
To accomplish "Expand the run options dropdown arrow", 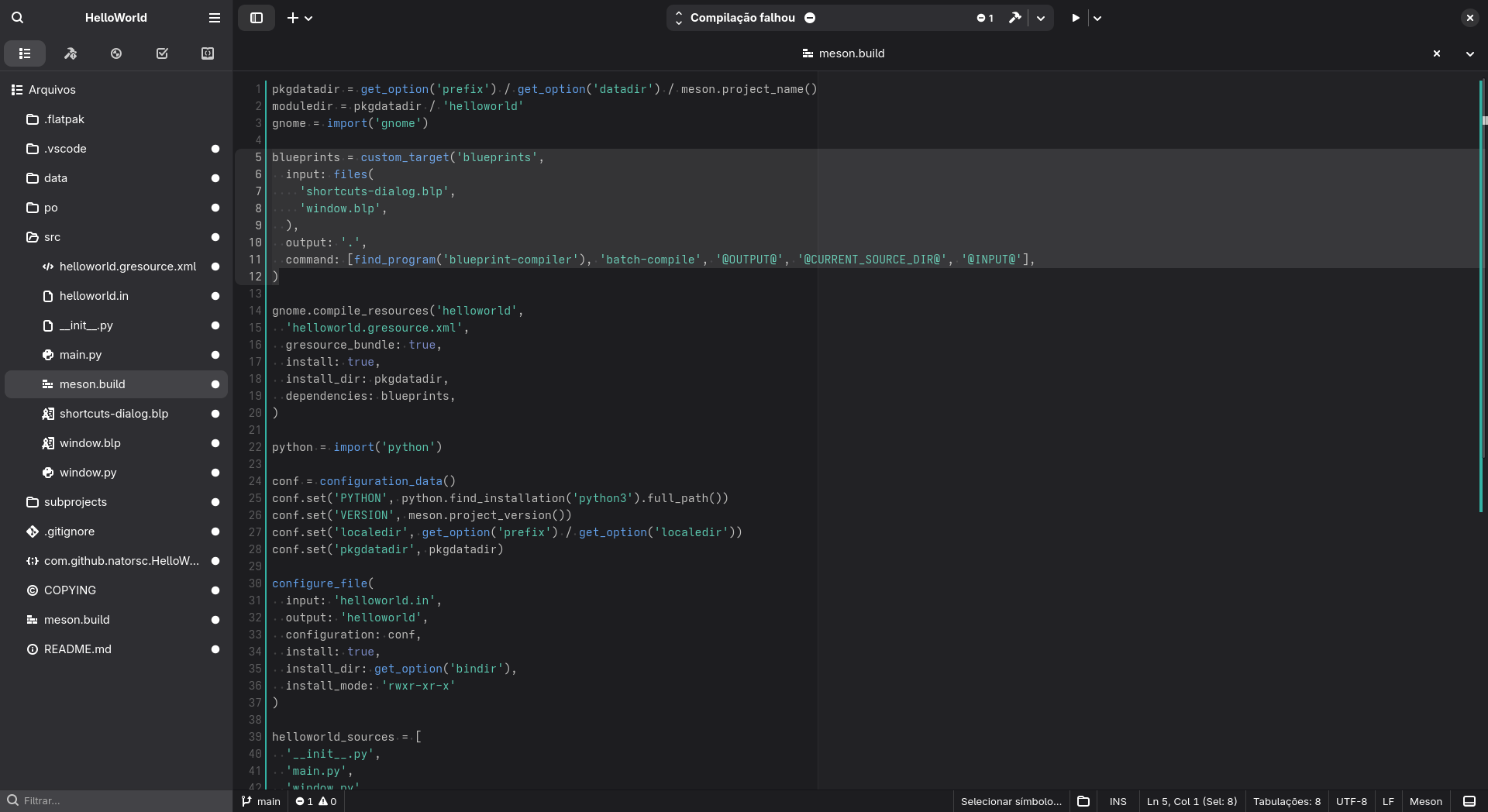I will click(1097, 18).
